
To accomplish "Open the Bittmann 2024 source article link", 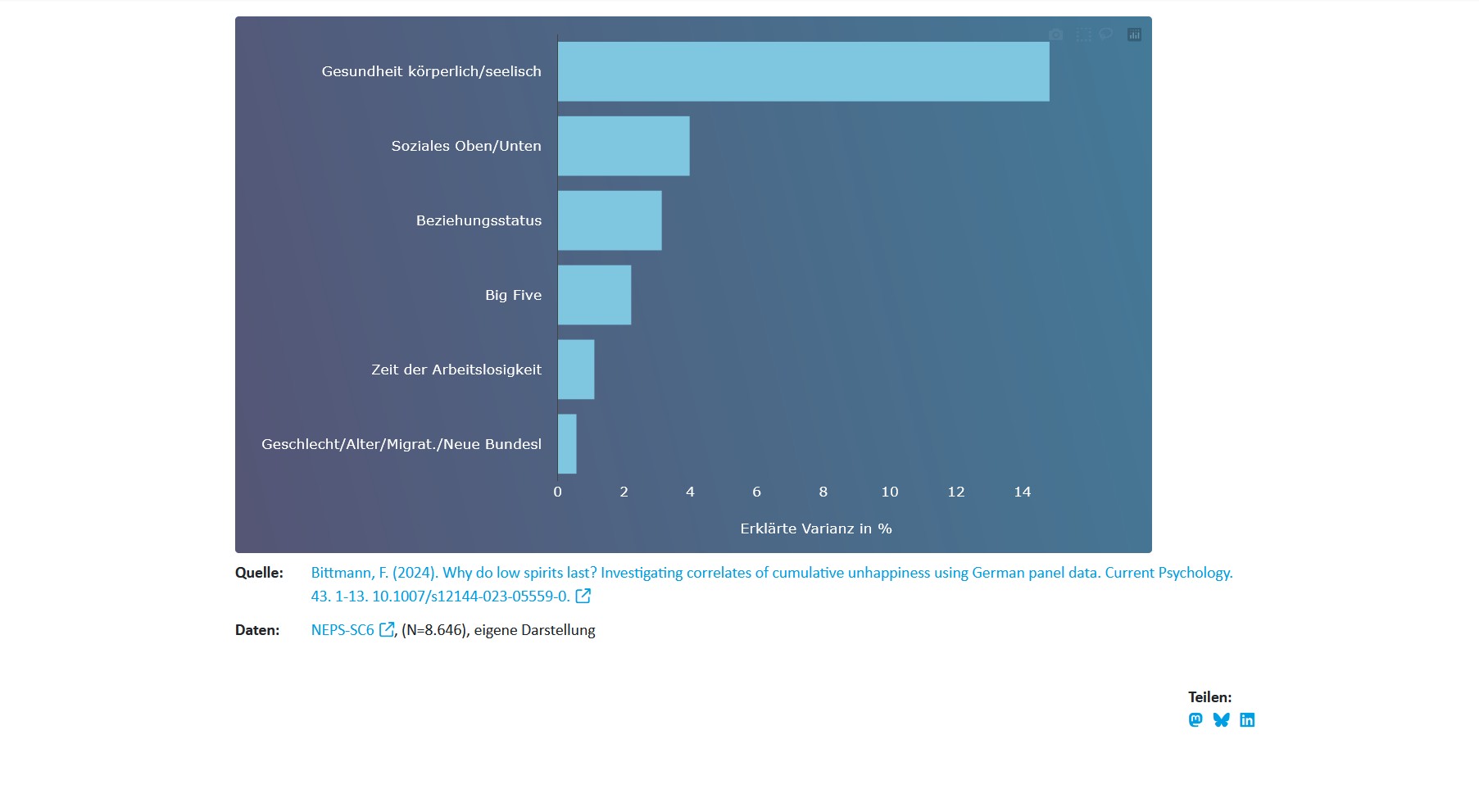I will 770,574.
